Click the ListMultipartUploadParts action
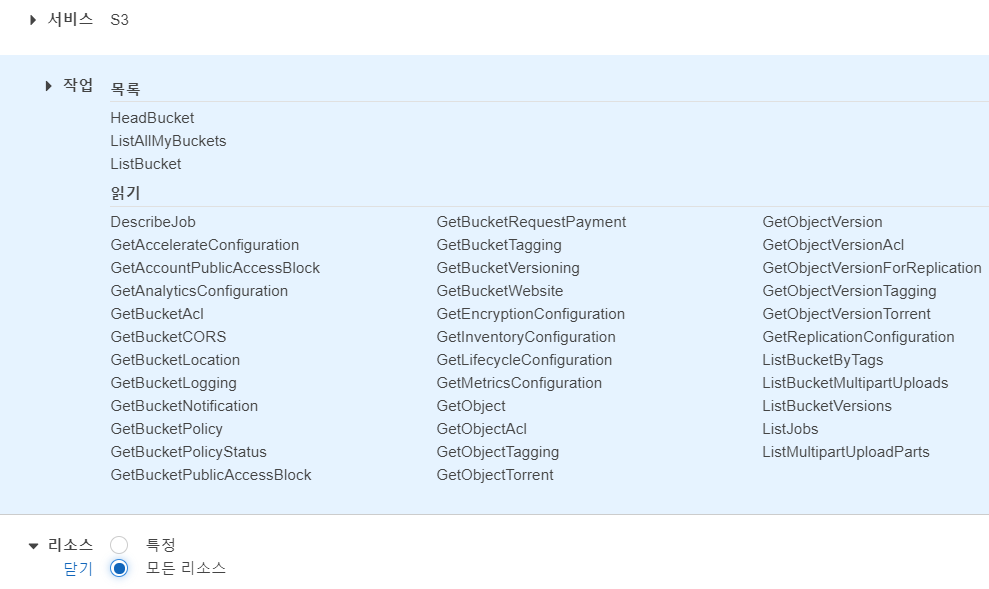Image resolution: width=989 pixels, height=589 pixels. [846, 452]
